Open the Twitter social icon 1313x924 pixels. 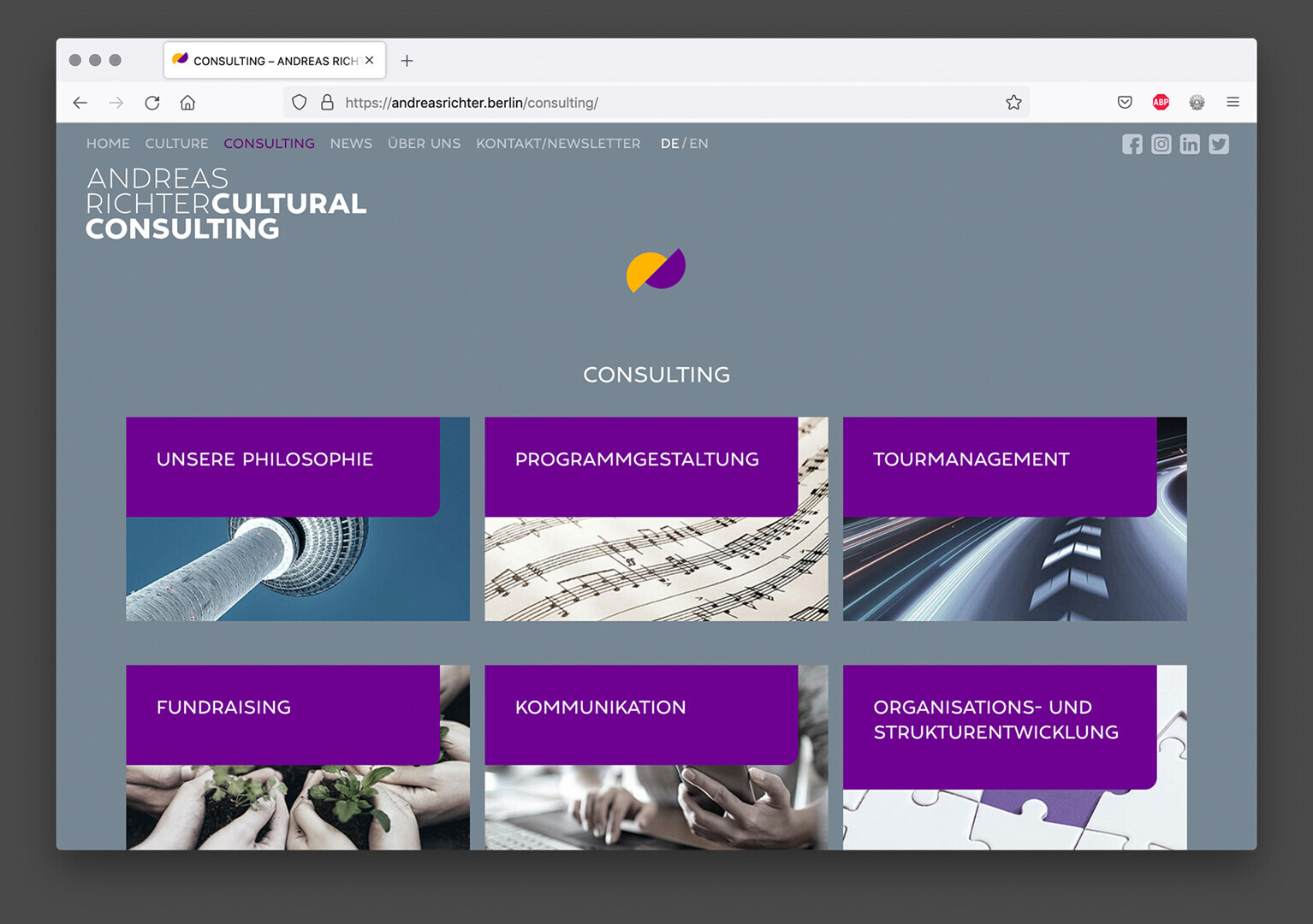[1219, 145]
